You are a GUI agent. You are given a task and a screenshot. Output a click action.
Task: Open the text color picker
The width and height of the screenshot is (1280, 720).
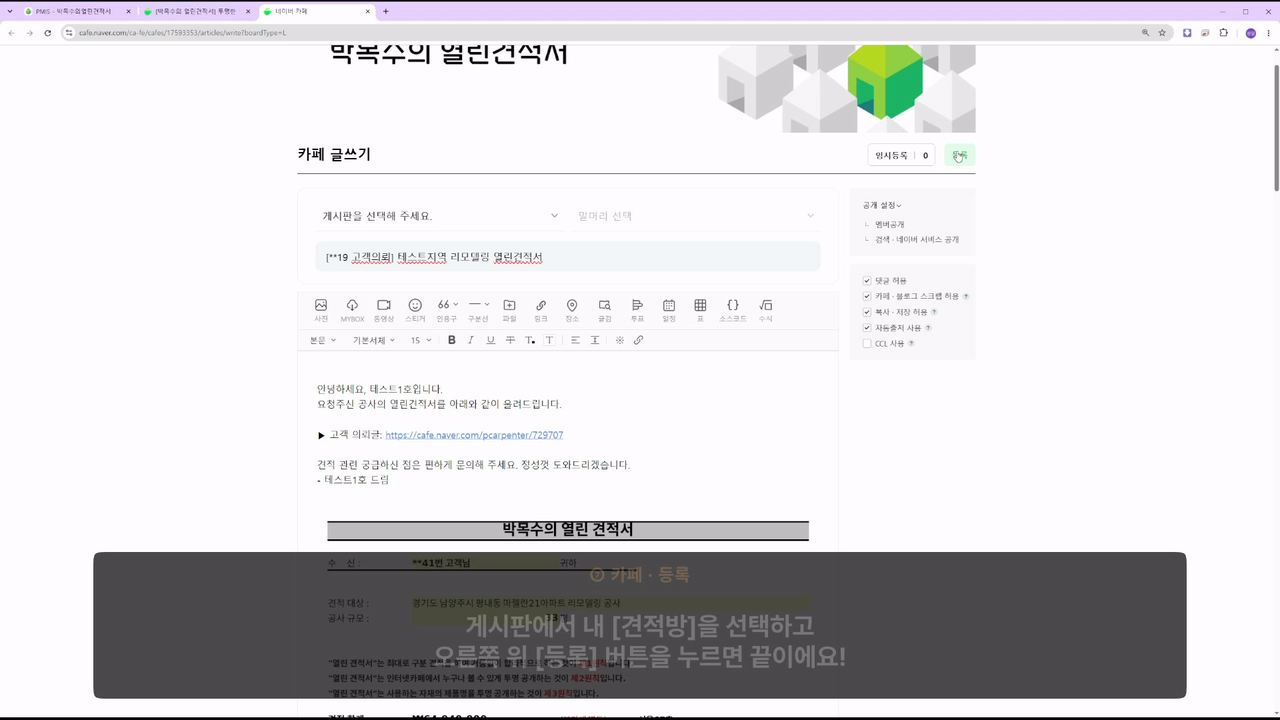[x=530, y=340]
